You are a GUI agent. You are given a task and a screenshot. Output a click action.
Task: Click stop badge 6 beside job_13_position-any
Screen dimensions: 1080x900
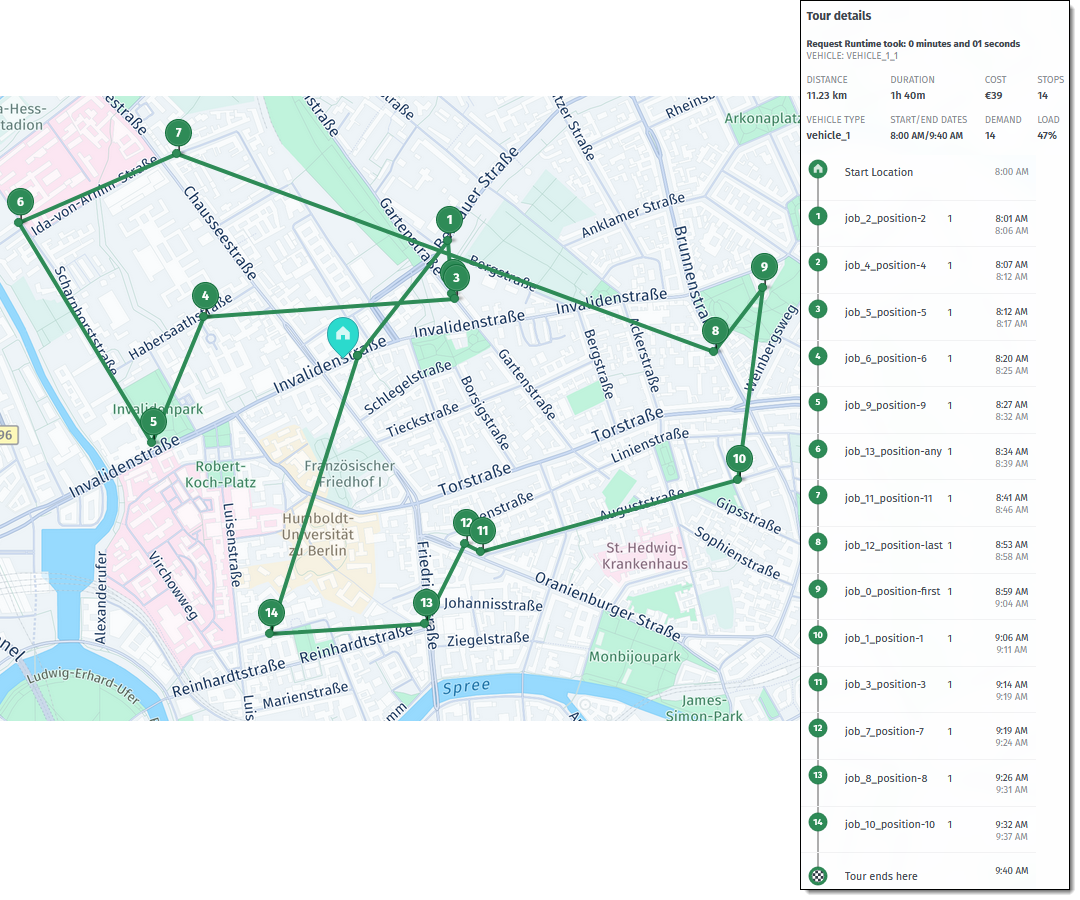tap(818, 451)
